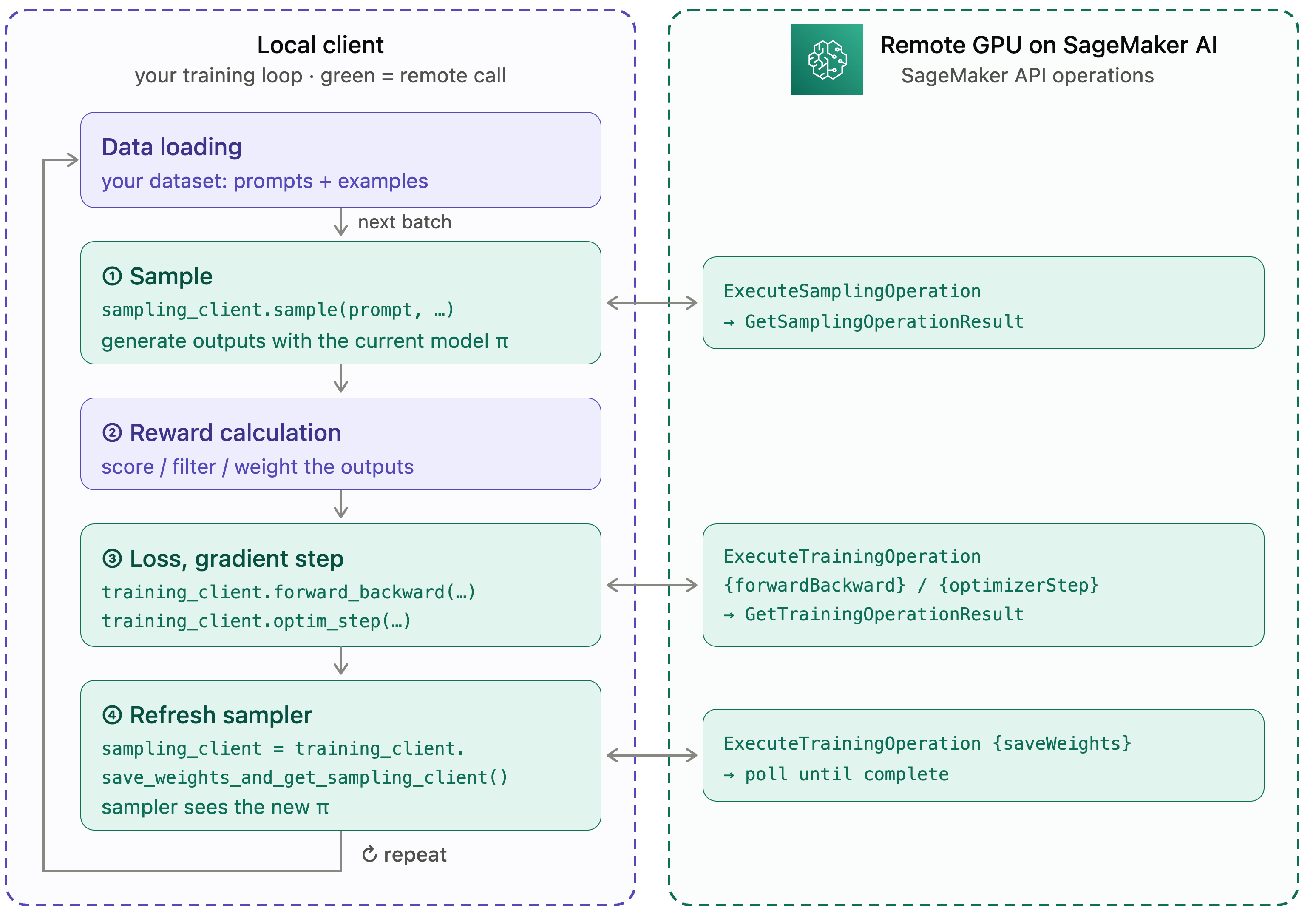Click the 'Sample' step heading

[171, 276]
